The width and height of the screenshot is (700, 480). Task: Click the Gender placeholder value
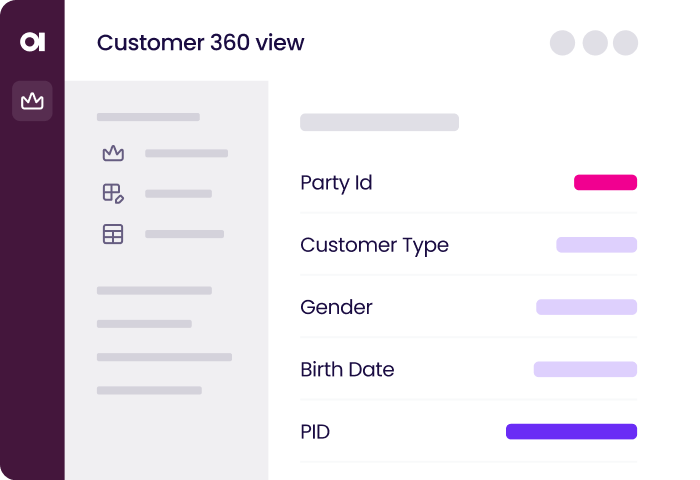coord(586,307)
